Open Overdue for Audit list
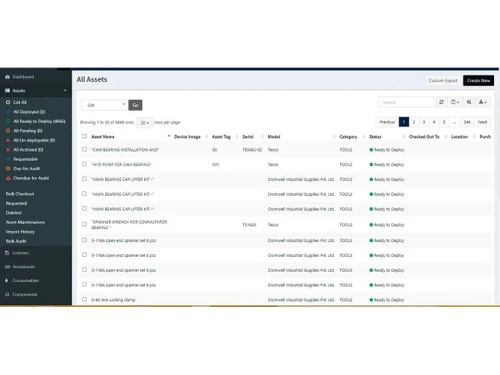 31,178
